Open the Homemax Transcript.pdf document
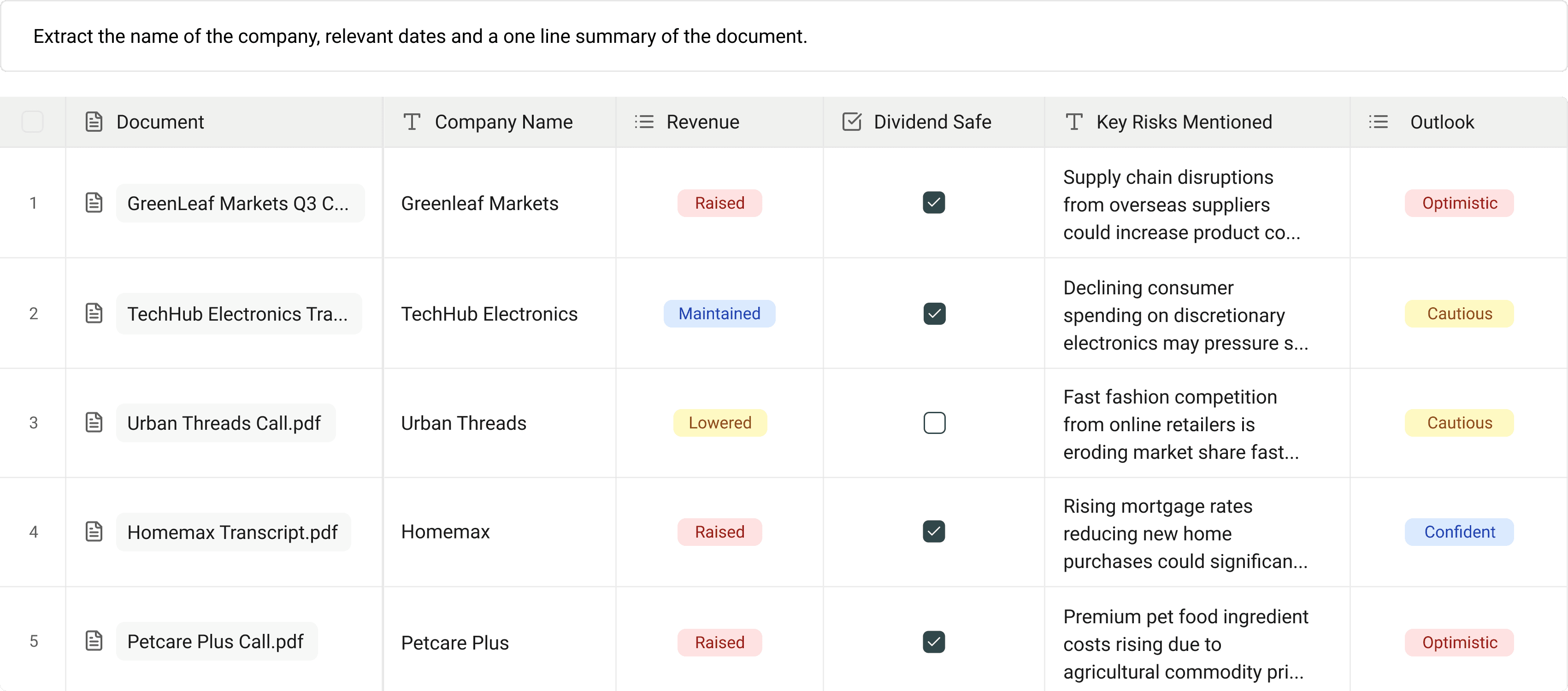This screenshot has height=691, width=1568. coord(232,532)
